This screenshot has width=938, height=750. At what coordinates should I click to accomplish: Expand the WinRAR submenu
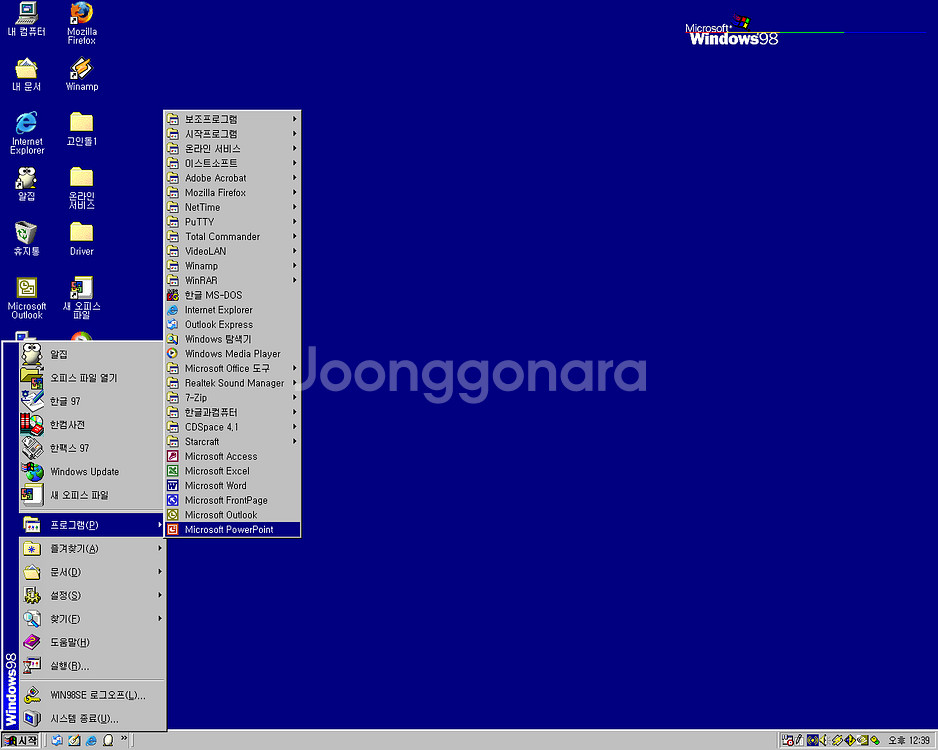(x=233, y=281)
